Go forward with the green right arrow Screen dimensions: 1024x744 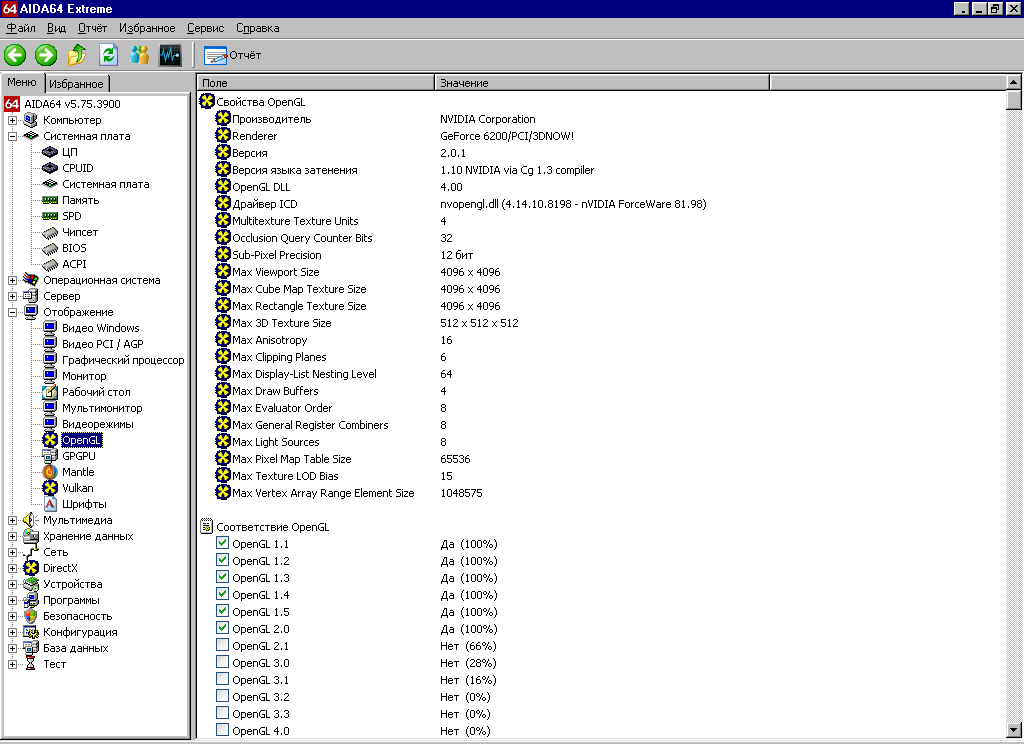coord(46,55)
